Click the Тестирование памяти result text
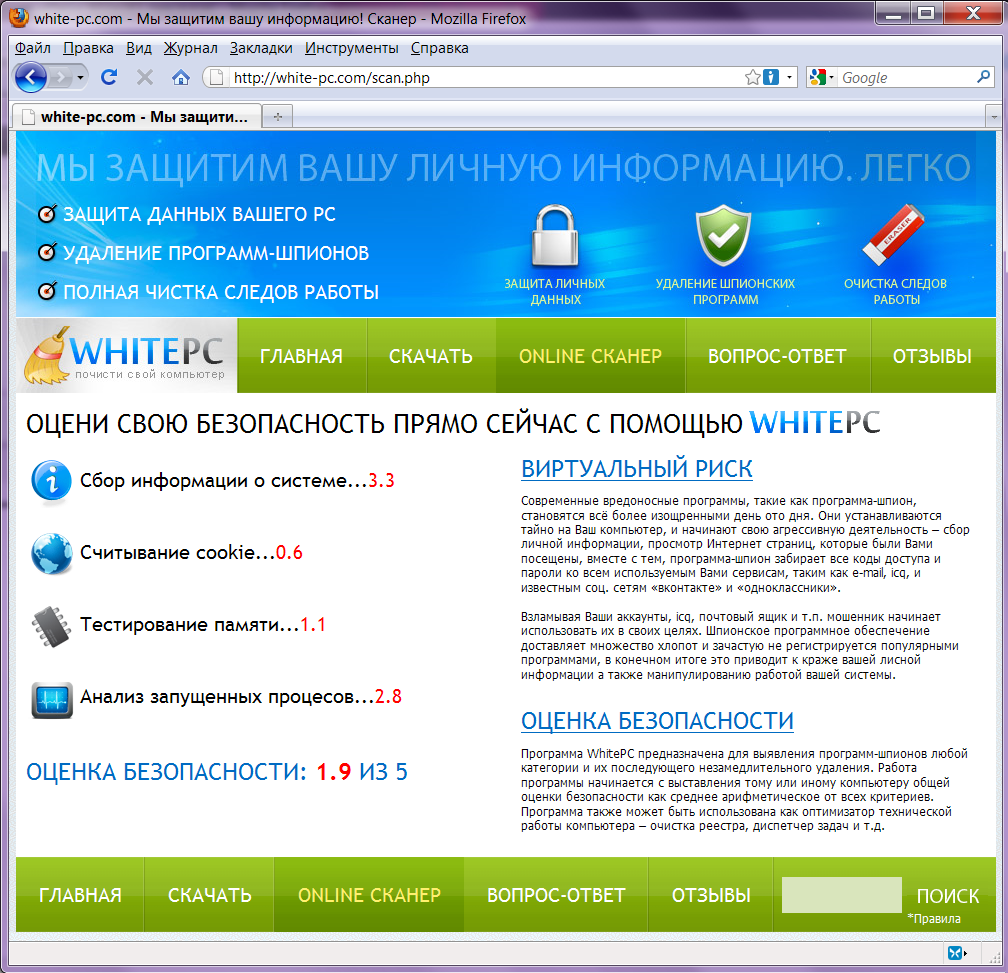 pyautogui.click(x=203, y=625)
